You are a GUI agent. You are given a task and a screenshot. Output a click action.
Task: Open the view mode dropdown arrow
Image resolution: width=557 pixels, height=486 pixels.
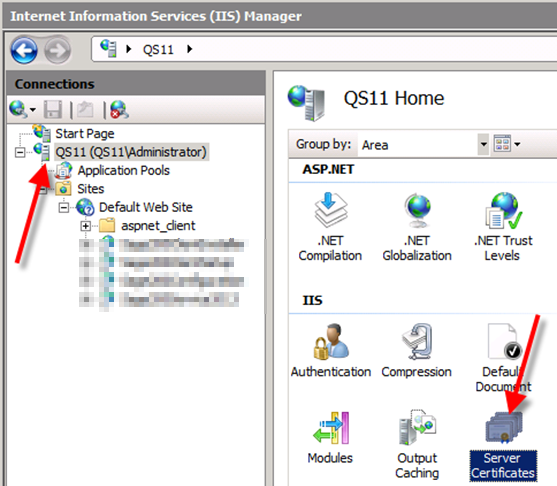point(517,144)
